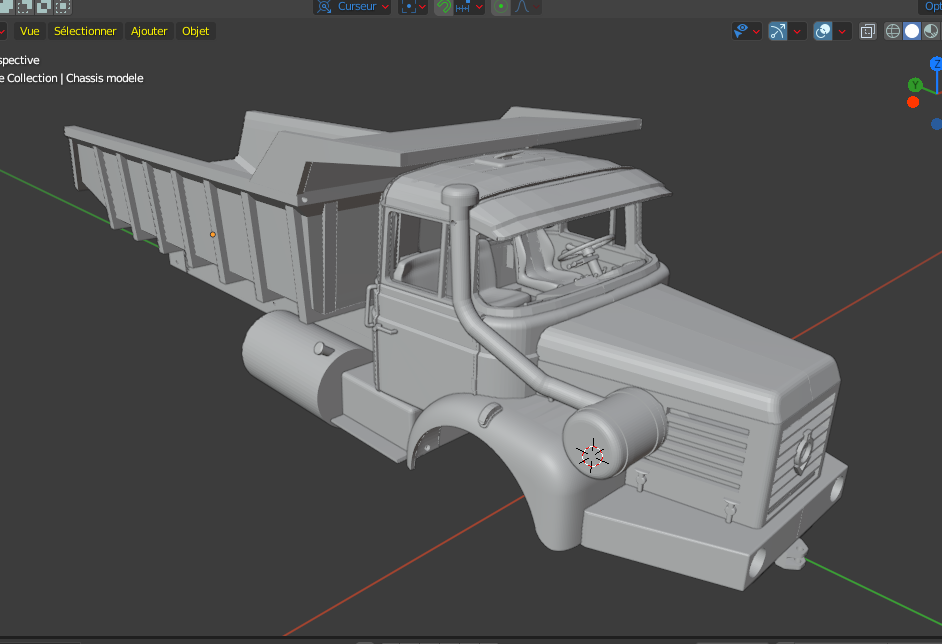Open the Vue menu
Viewport: 942px width, 644px height.
(x=30, y=31)
